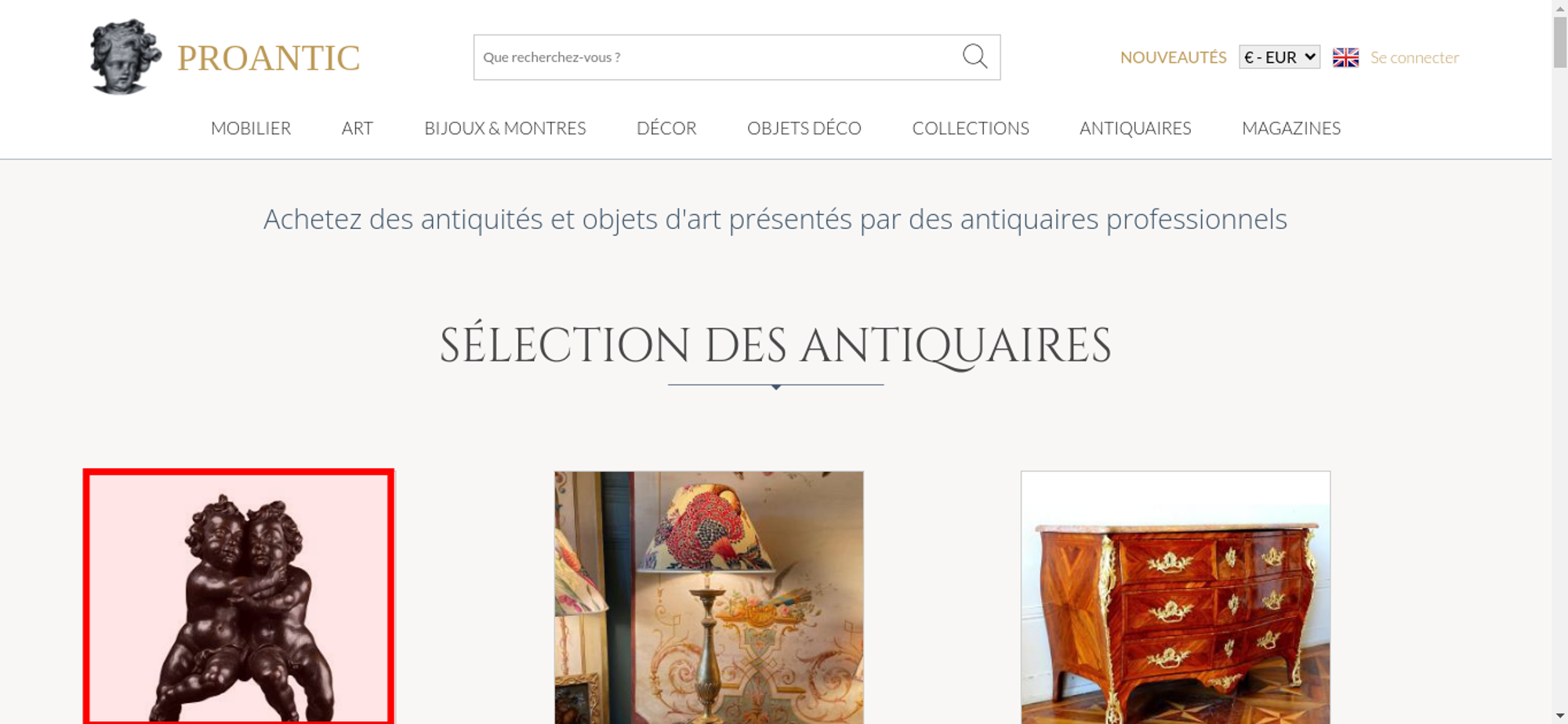Click the NOUVEAUTÉS link

pyautogui.click(x=1173, y=57)
